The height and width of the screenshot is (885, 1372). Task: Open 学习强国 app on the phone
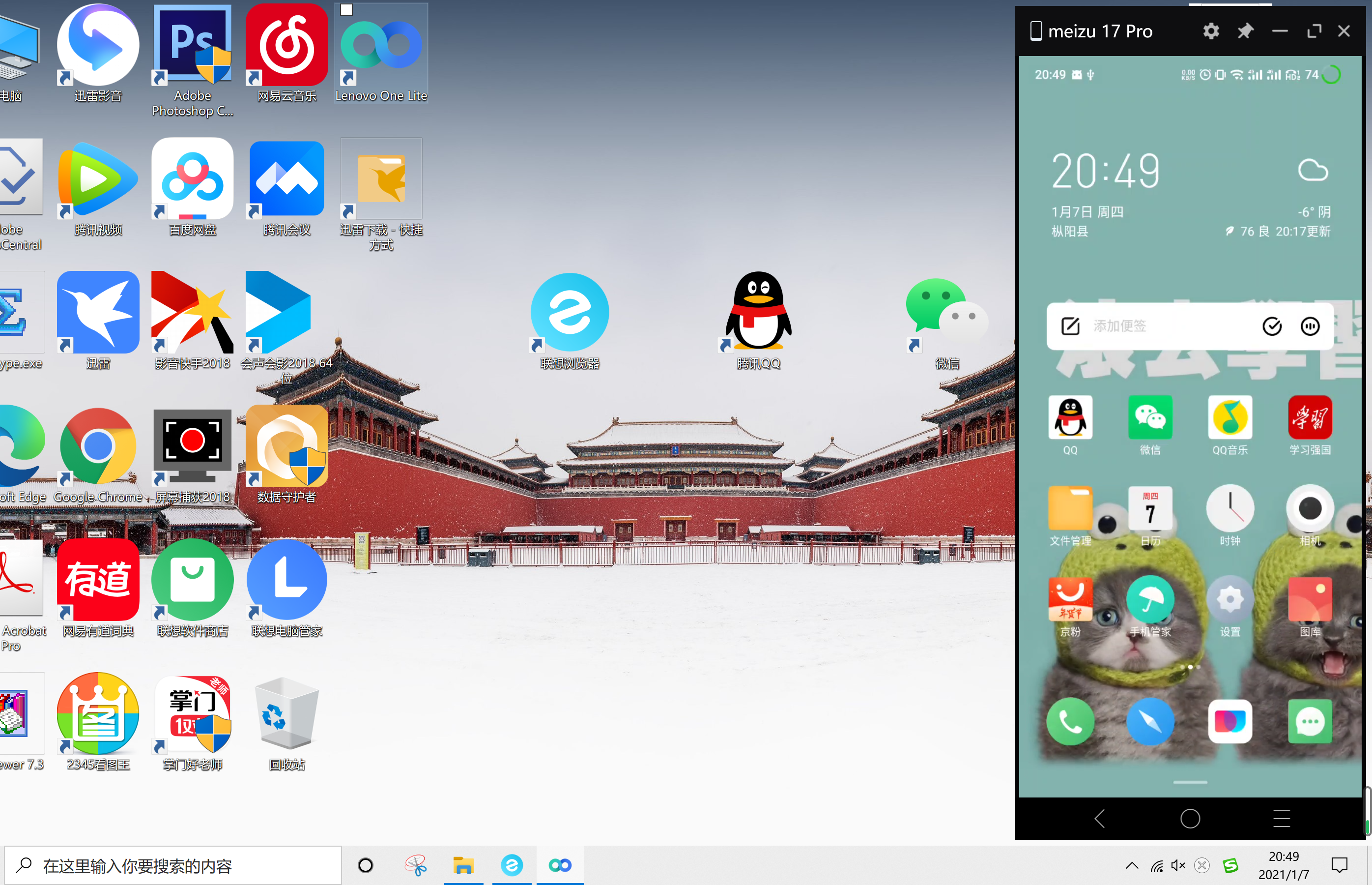(1310, 425)
